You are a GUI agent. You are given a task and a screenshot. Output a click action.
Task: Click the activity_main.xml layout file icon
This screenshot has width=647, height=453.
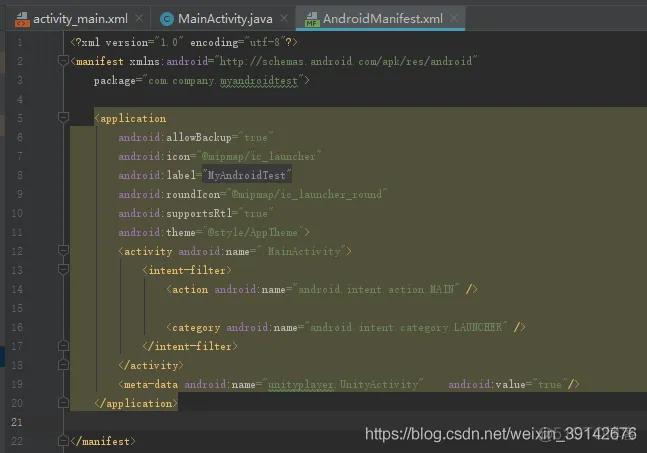click(x=22, y=19)
